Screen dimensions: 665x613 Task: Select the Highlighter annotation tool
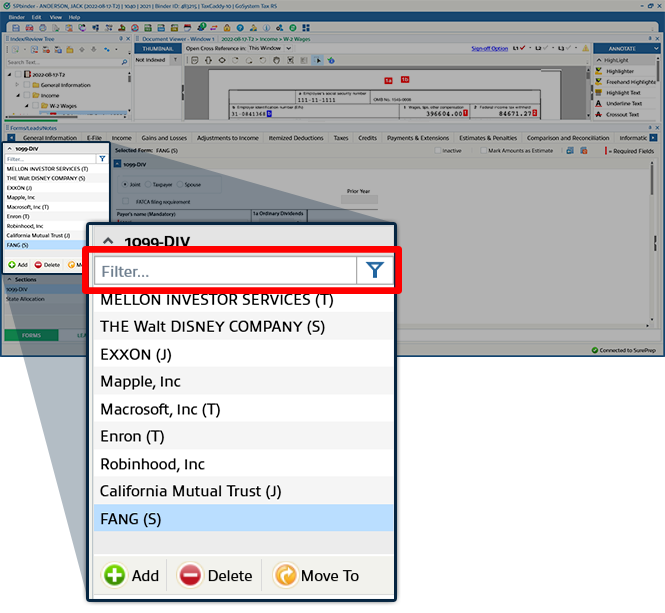pos(619,71)
